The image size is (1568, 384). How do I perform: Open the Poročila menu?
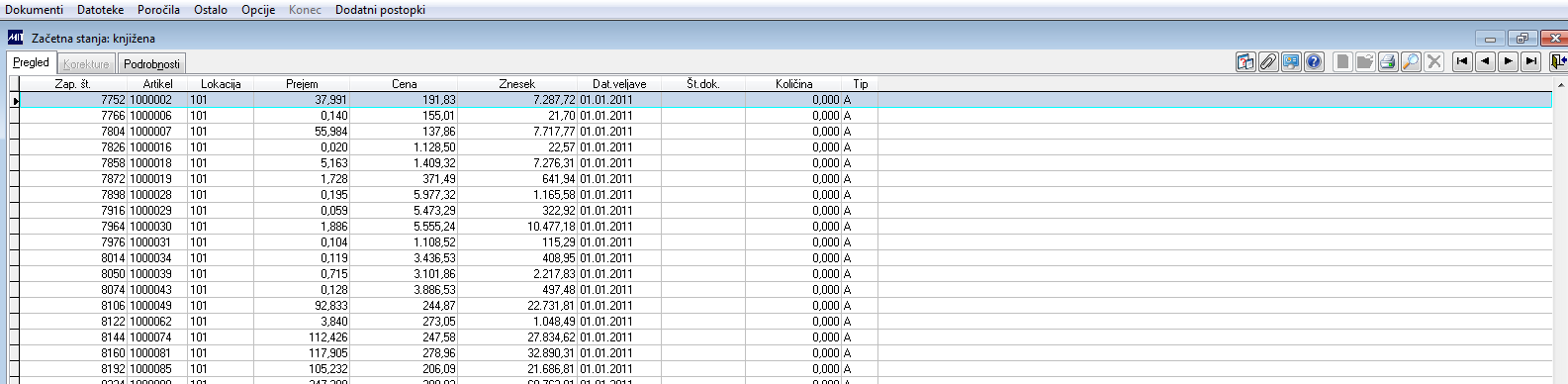point(158,10)
